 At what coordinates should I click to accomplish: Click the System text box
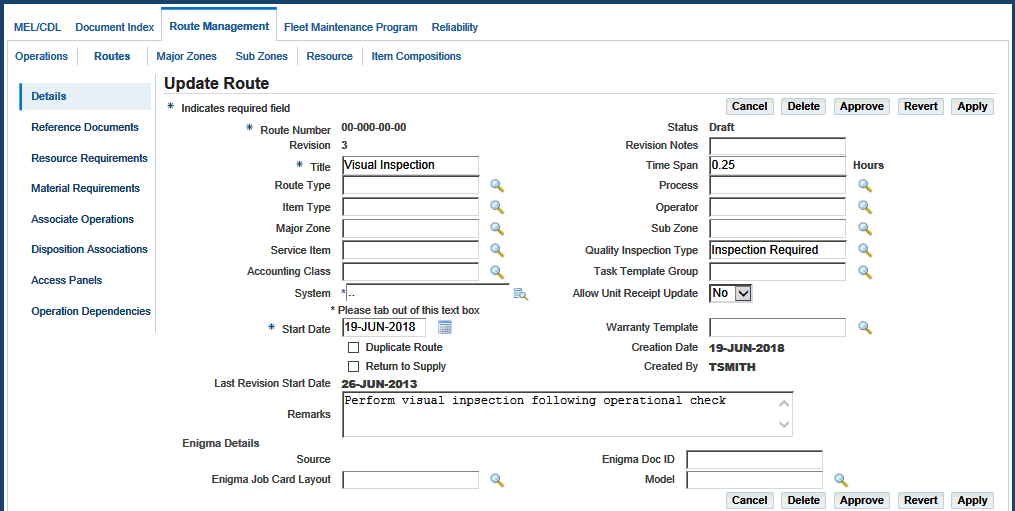[x=428, y=293]
